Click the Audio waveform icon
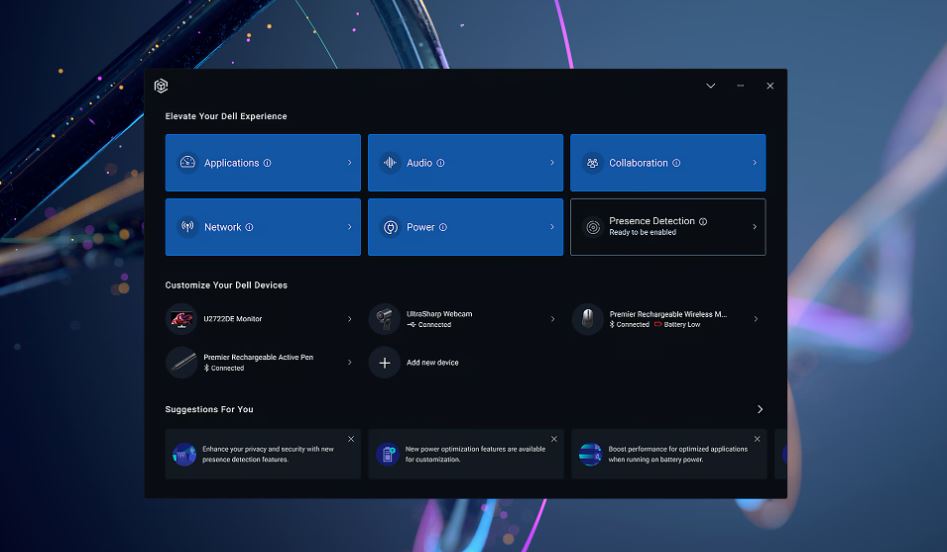The height and width of the screenshot is (552, 947). click(390, 162)
